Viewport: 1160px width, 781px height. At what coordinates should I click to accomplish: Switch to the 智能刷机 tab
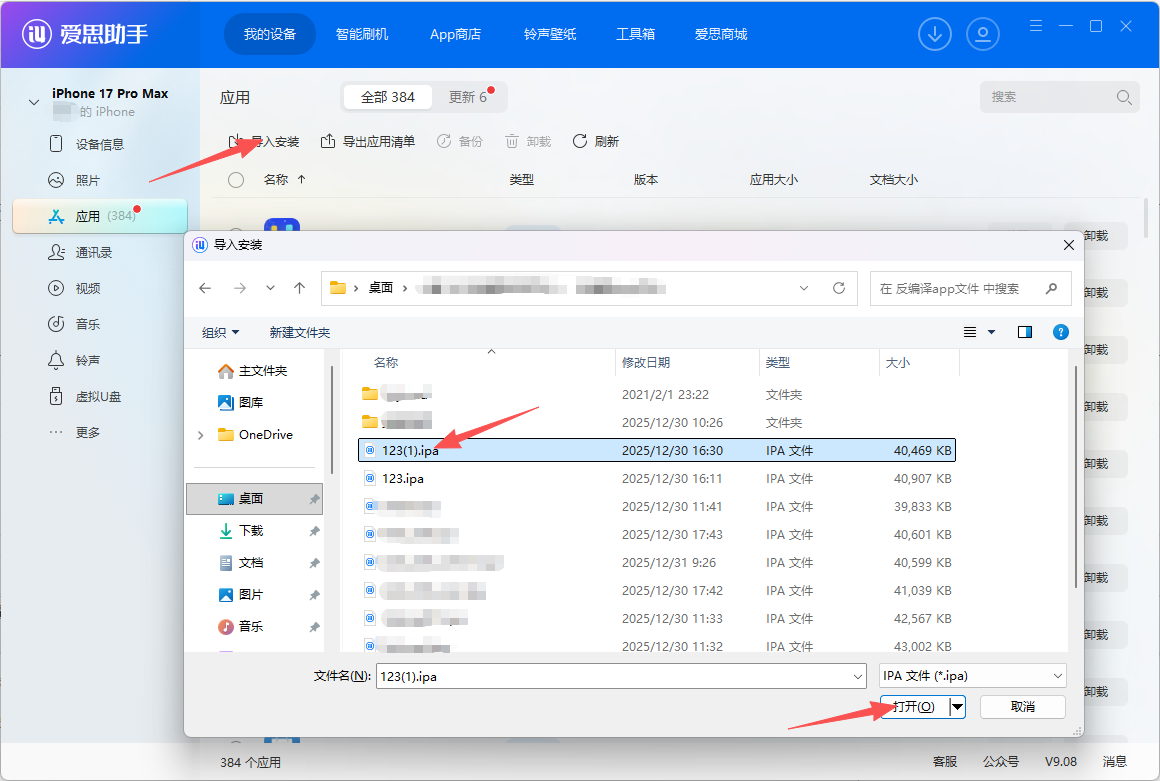pos(361,34)
